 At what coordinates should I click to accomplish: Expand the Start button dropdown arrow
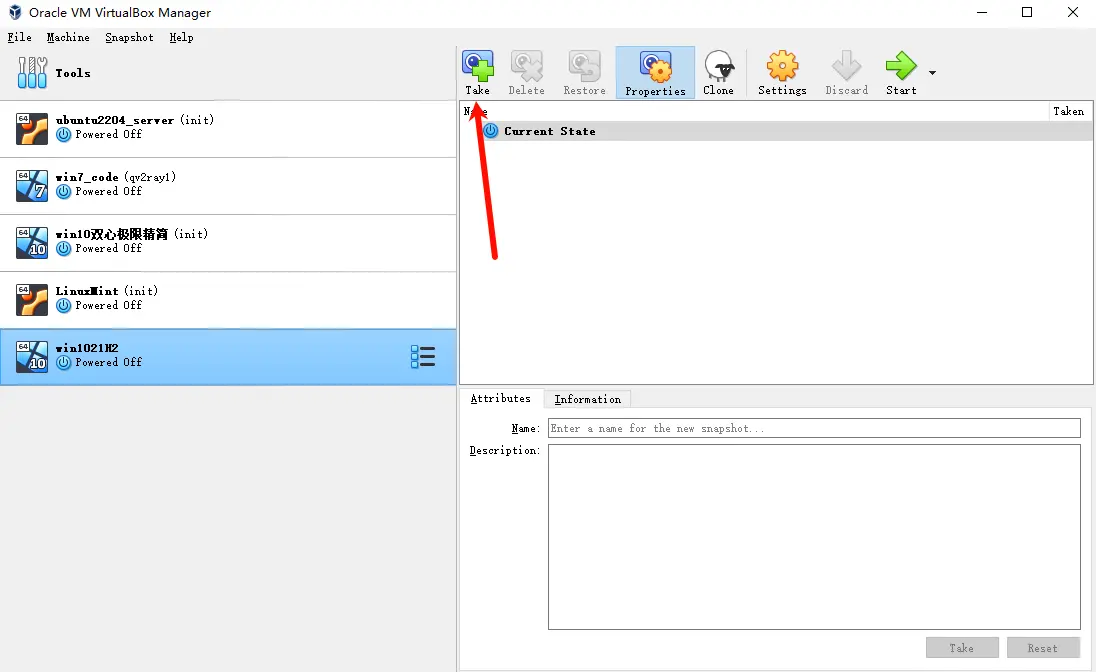pyautogui.click(x=932, y=73)
